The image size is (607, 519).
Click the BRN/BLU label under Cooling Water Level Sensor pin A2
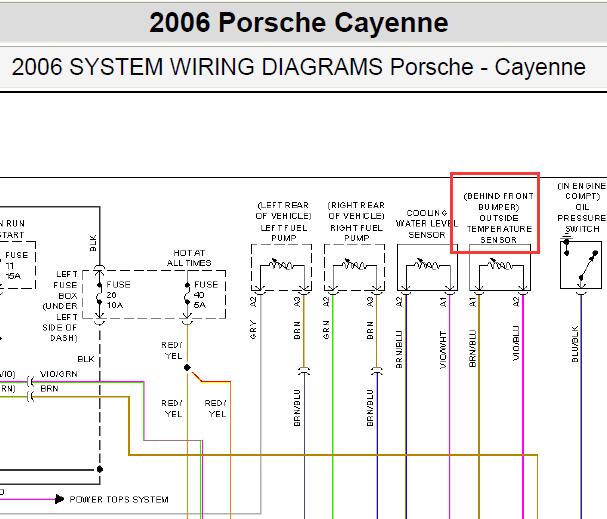pos(399,349)
